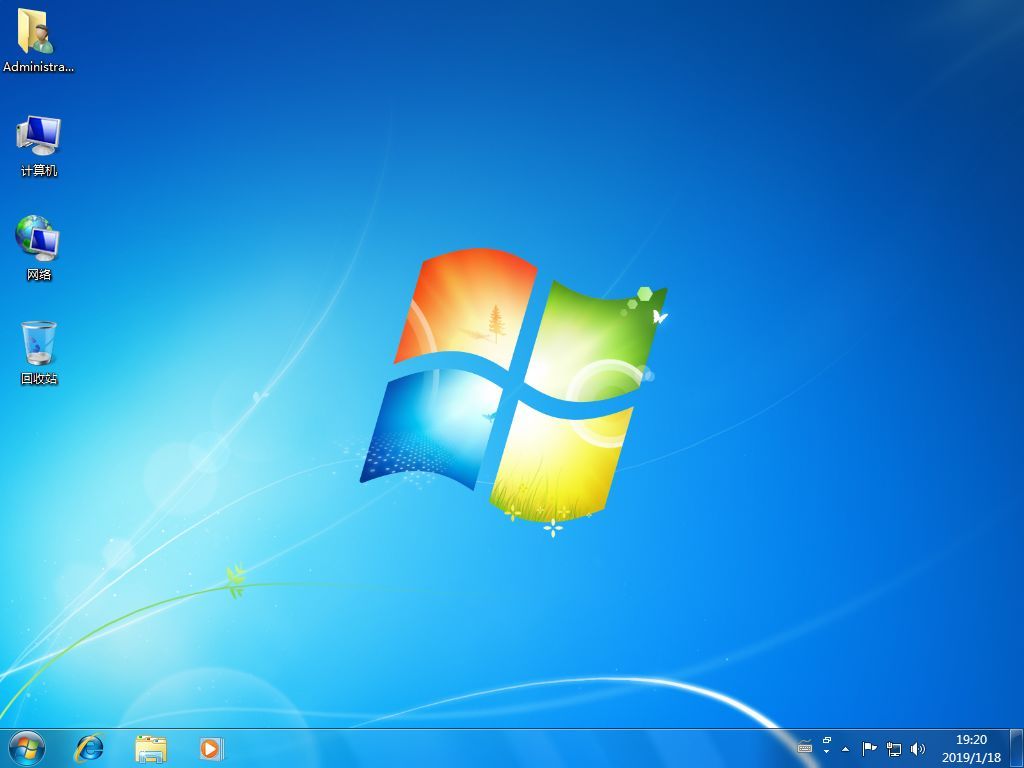This screenshot has height=768, width=1024.
Task: Open the volume speaker tray icon
Action: click(918, 749)
